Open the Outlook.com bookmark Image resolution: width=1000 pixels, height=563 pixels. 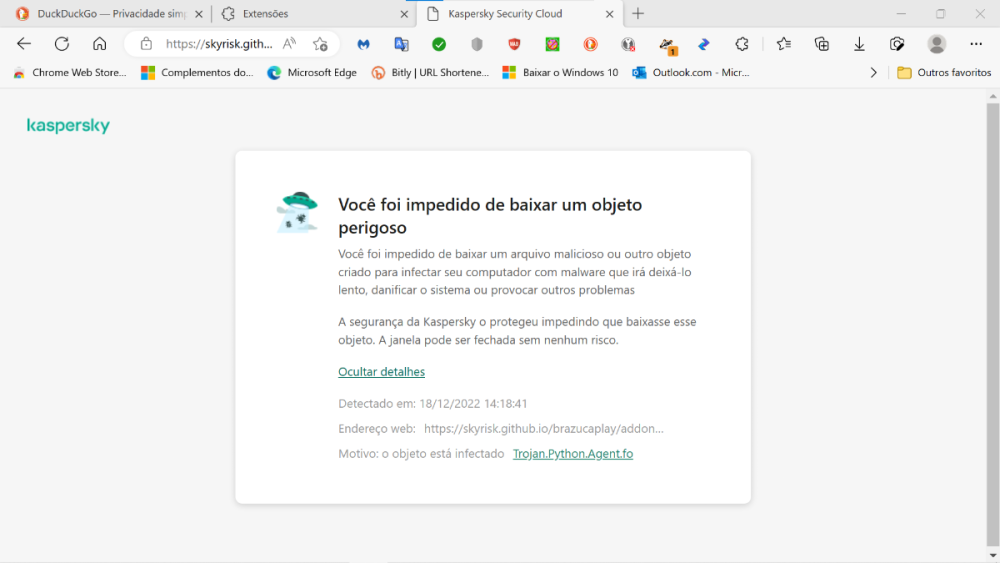click(x=691, y=73)
